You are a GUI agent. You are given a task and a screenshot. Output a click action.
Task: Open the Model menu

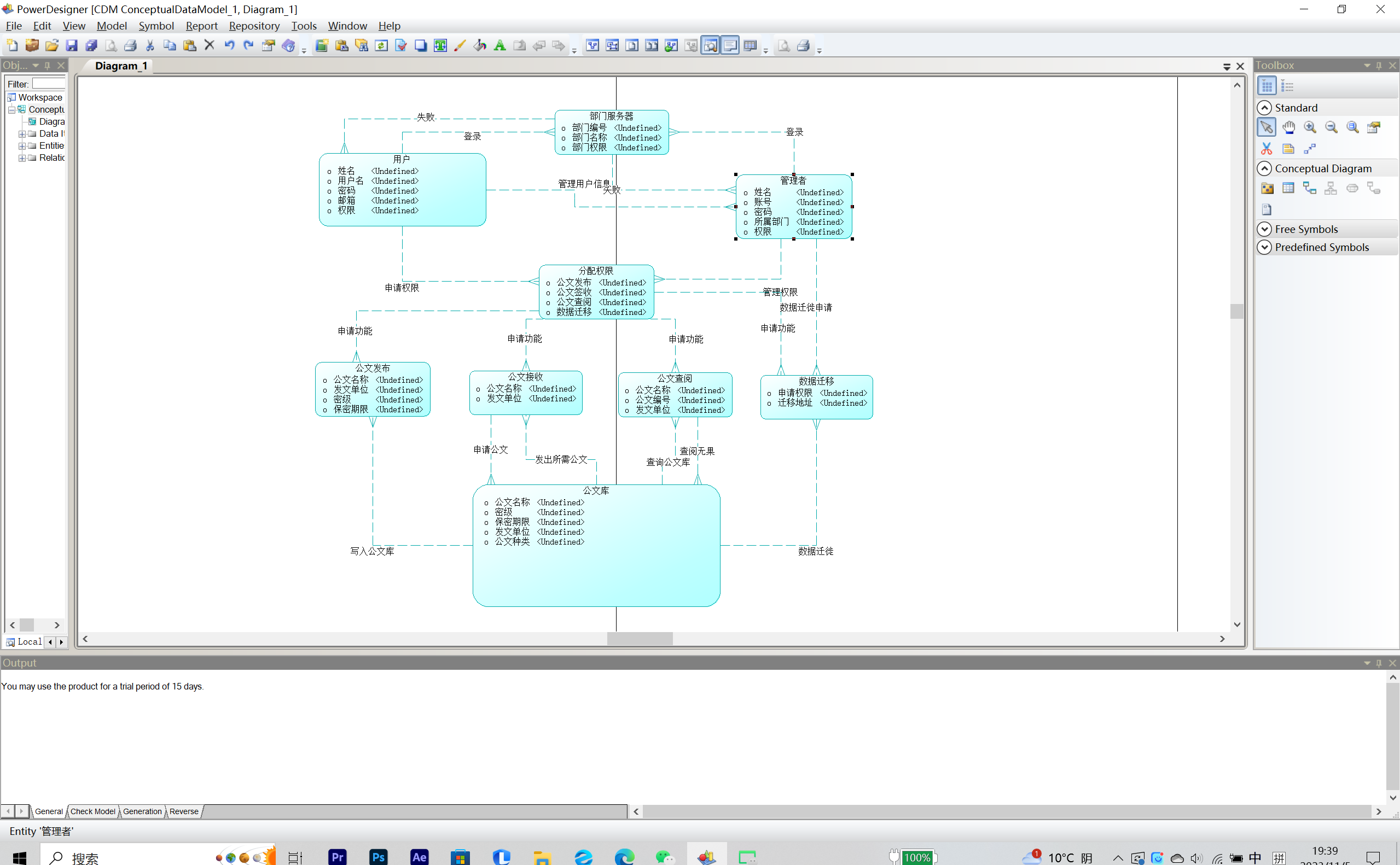pos(112,26)
